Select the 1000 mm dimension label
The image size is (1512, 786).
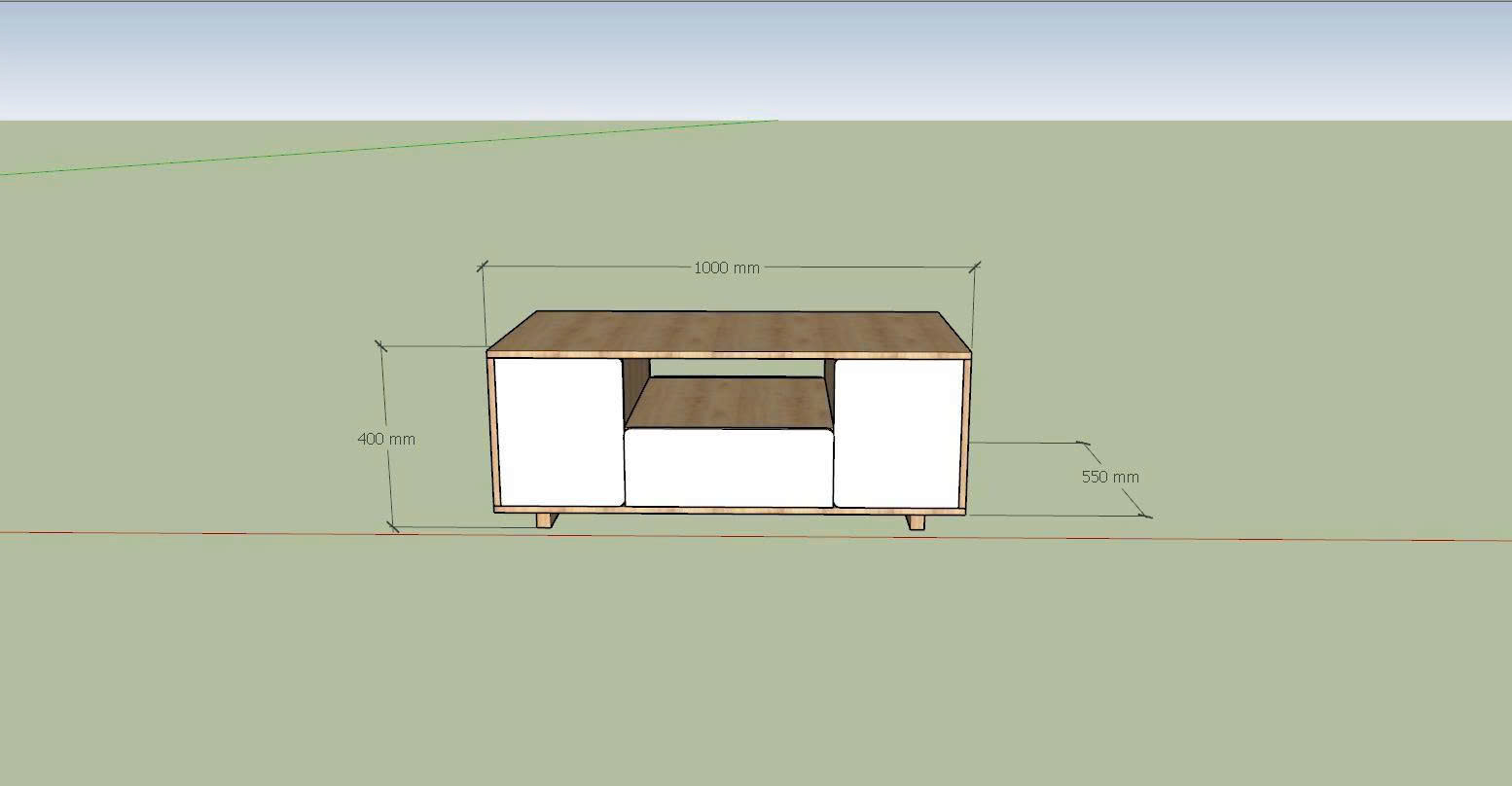click(x=726, y=268)
